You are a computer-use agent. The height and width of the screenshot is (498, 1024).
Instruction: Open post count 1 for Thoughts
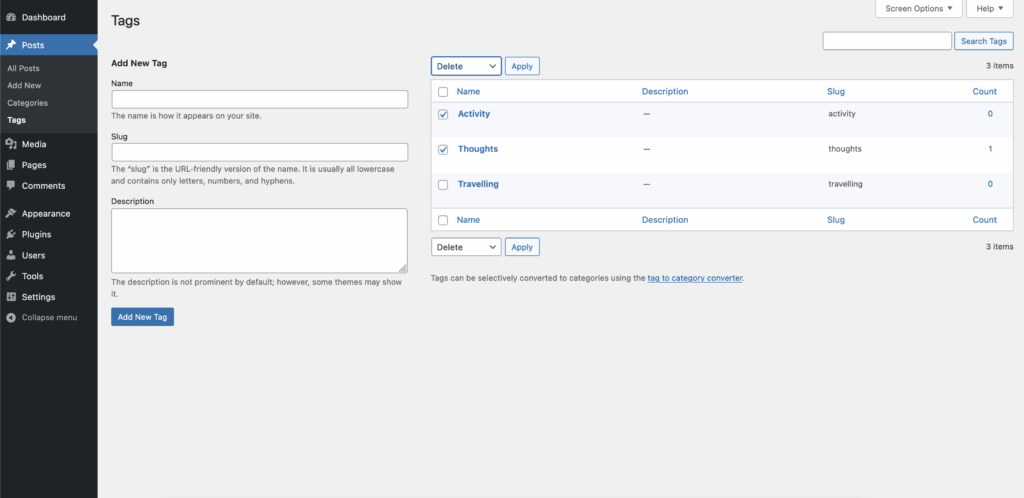pos(990,149)
